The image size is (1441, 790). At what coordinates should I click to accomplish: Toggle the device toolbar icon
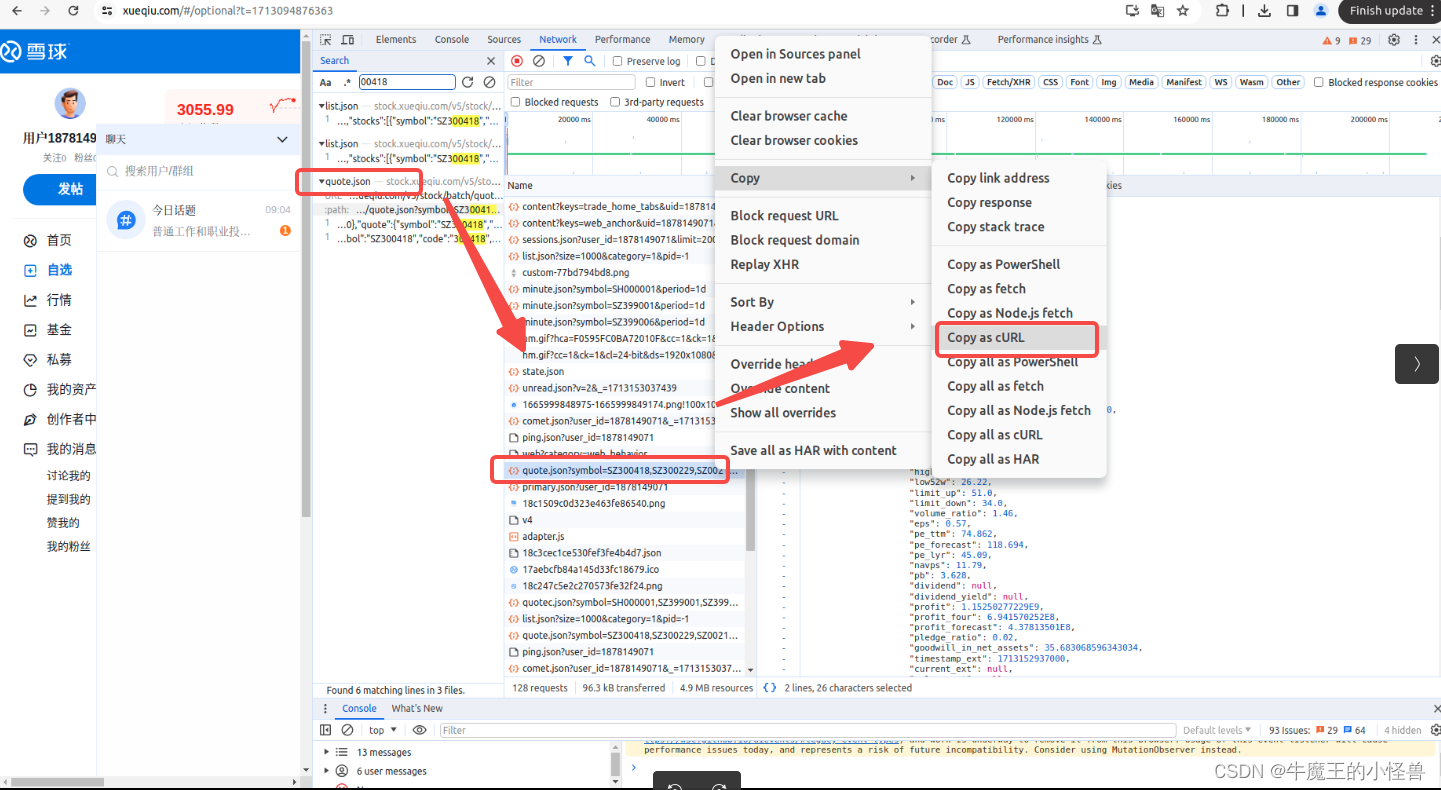pos(348,40)
